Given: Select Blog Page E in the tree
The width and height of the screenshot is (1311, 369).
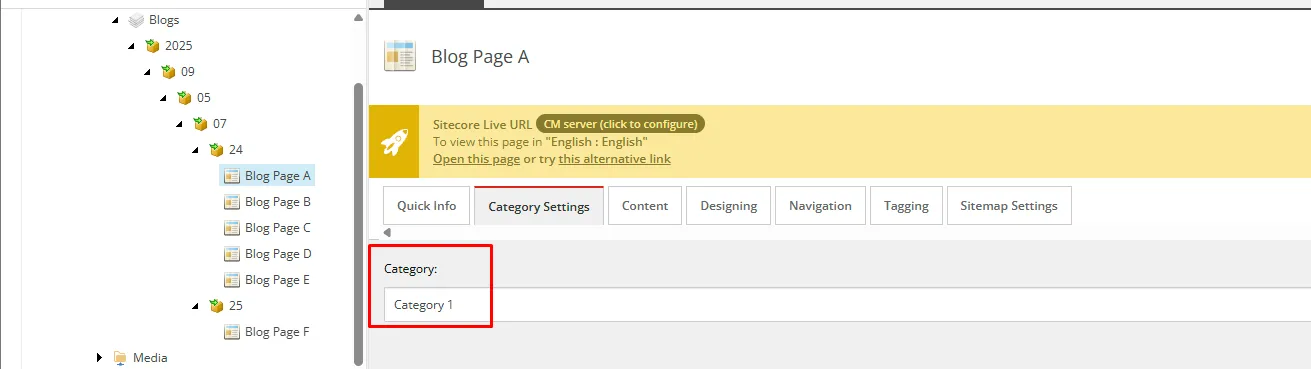Looking at the screenshot, I should point(278,280).
